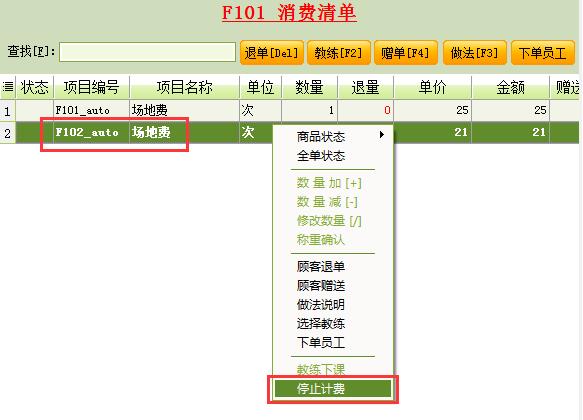Select 顾客赠送 menu option
The height and width of the screenshot is (420, 583).
pos(321,285)
